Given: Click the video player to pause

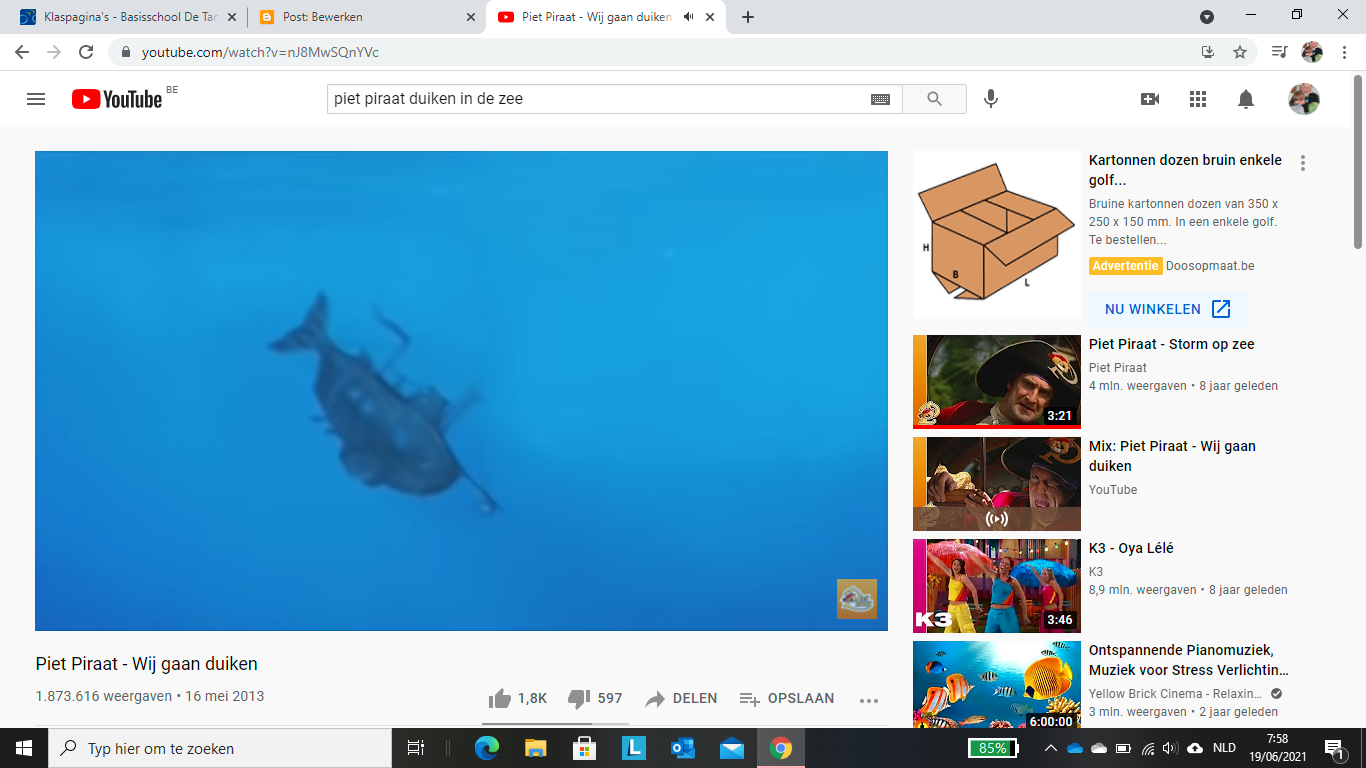Looking at the screenshot, I should coord(461,391).
